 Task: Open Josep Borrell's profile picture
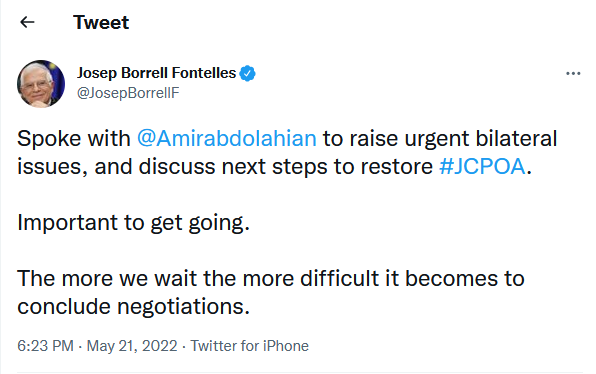pyautogui.click(x=41, y=84)
